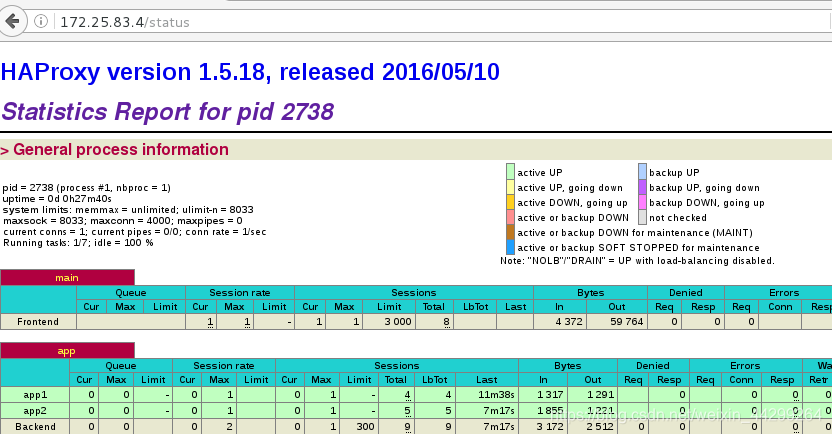Click the SOFT STOPPED for maintenance blue swatch
832x434 pixels.
(x=510, y=247)
